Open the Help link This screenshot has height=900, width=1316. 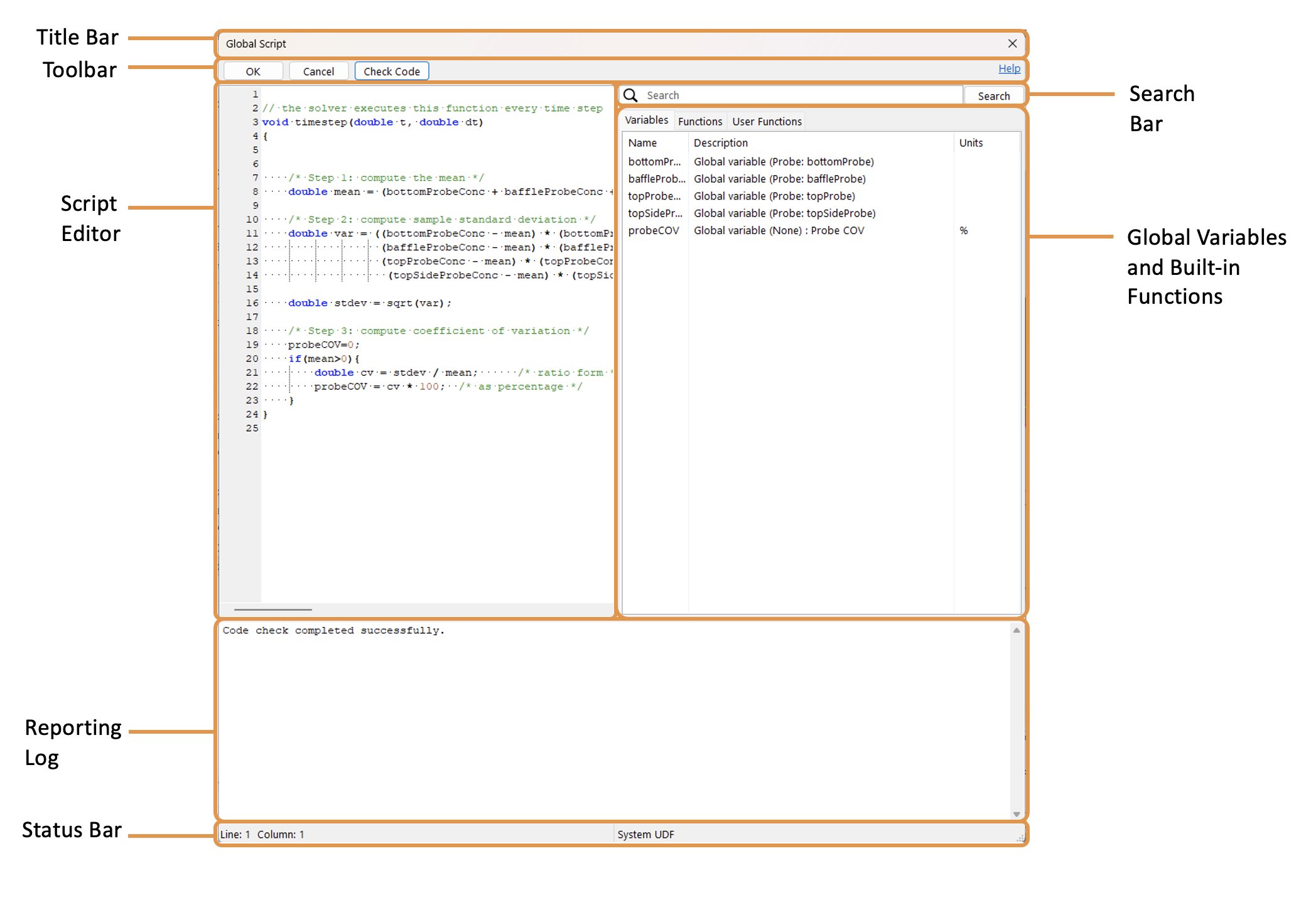tap(1008, 68)
